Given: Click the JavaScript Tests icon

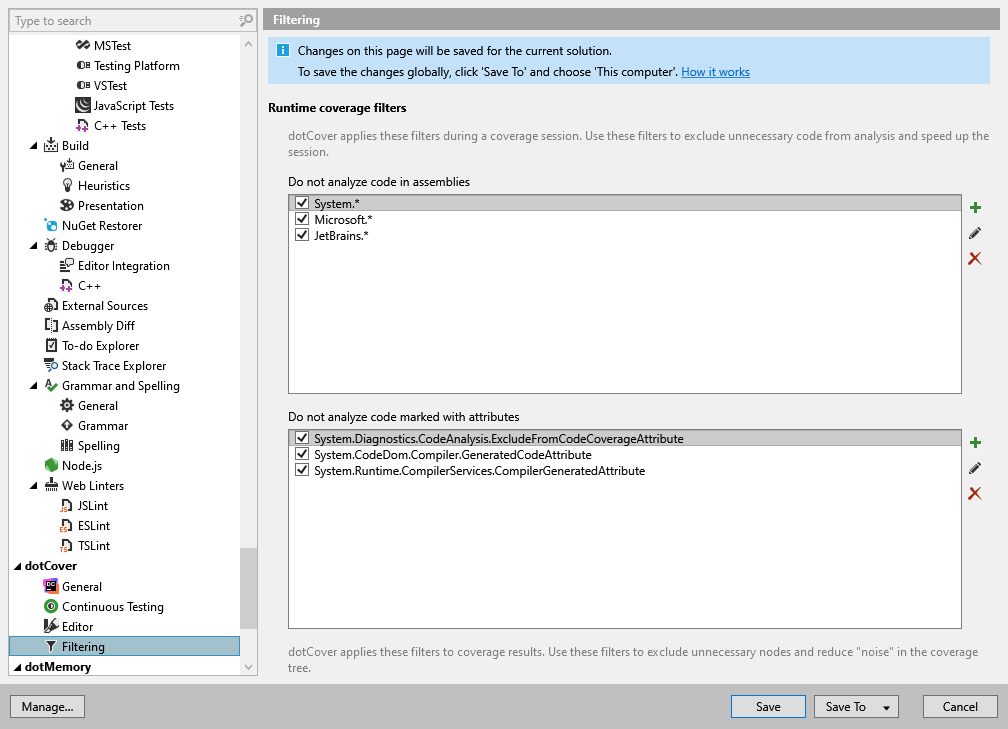Looking at the screenshot, I should click(x=82, y=105).
